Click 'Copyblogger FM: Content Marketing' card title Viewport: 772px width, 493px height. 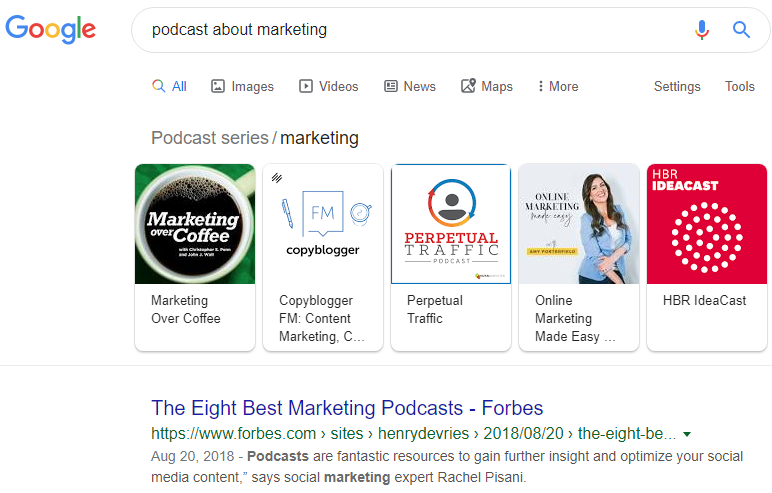(x=322, y=318)
